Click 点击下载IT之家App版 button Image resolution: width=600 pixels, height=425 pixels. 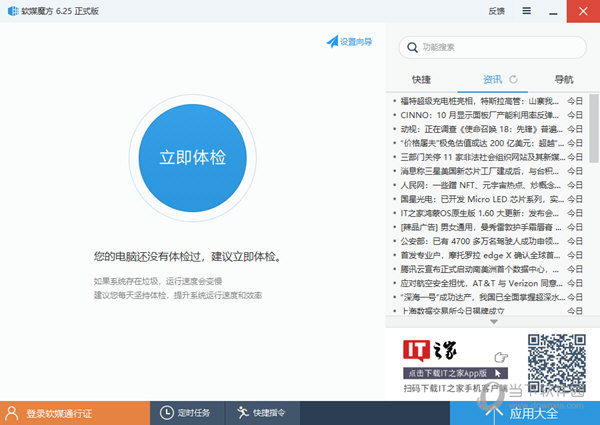[455, 373]
